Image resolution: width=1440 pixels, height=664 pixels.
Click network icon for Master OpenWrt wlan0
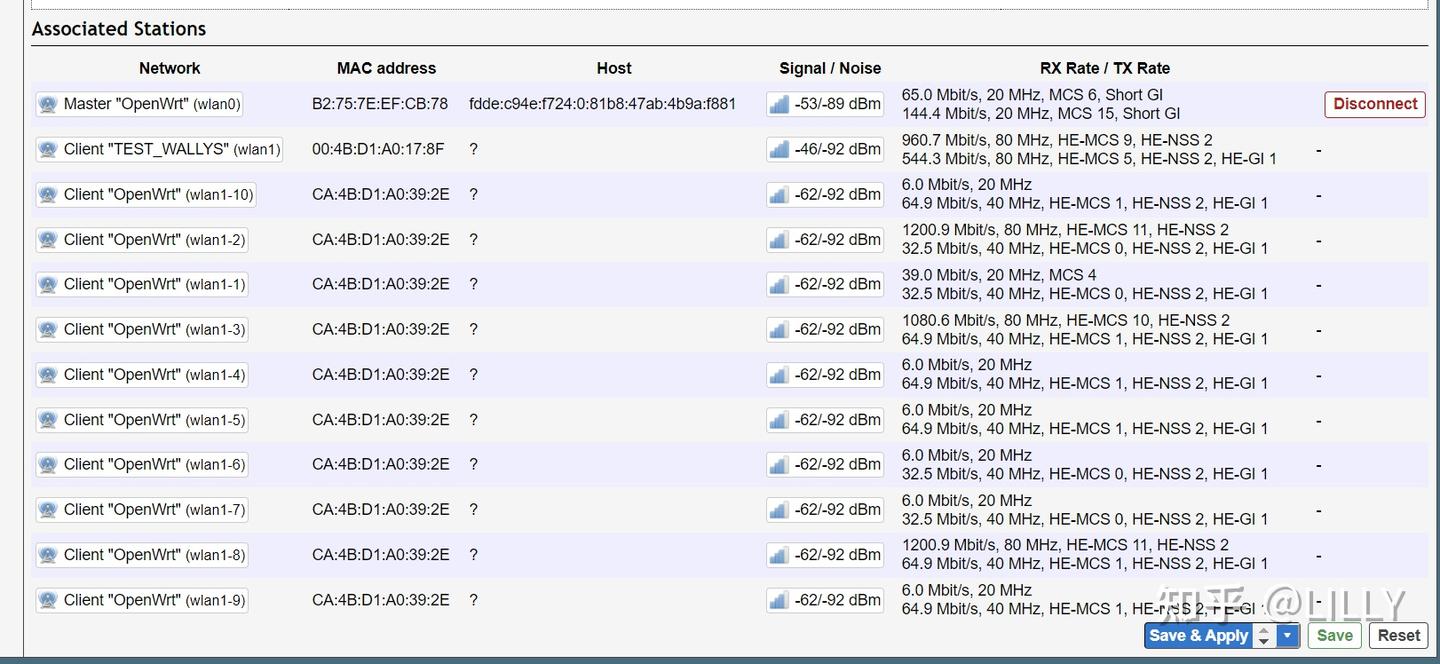coord(47,104)
